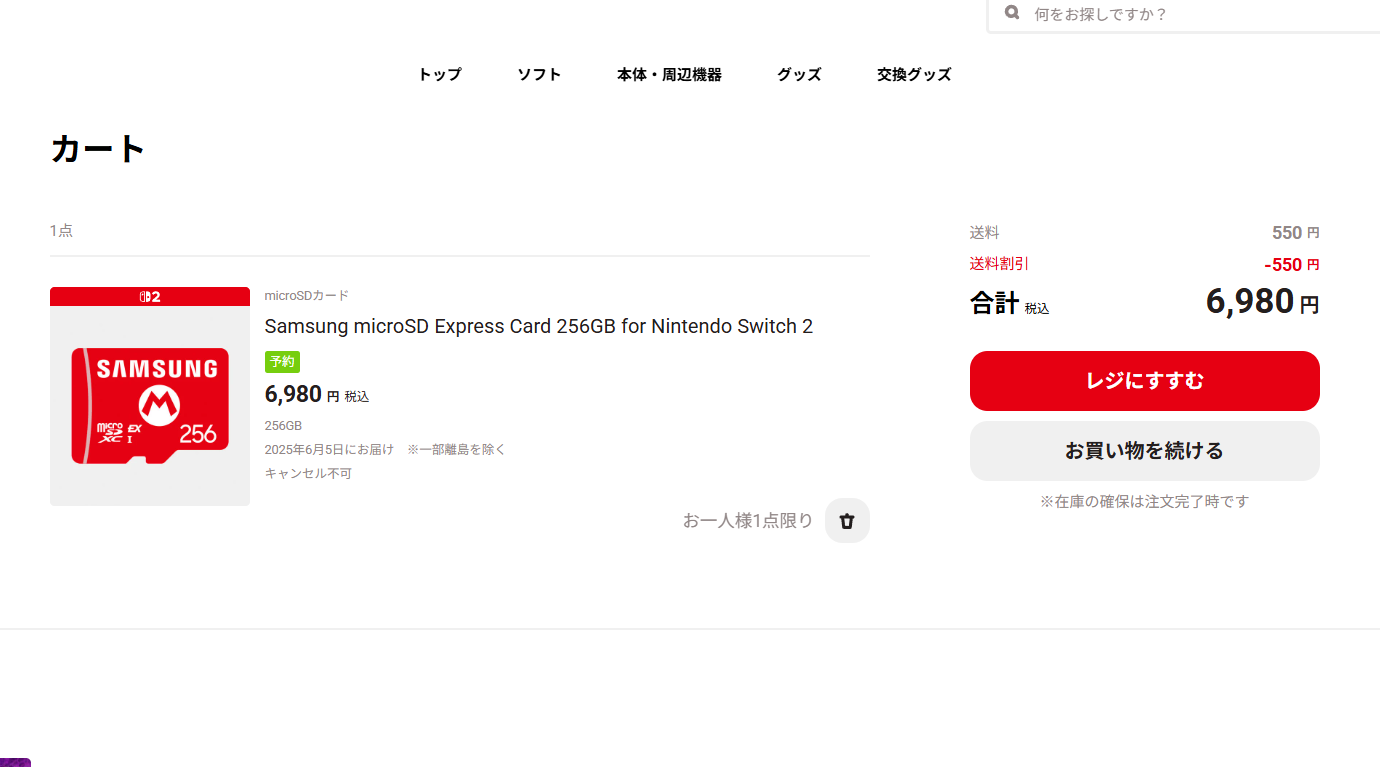Open the グッズ navigation menu
Screen dimensions: 1380x767
point(799,75)
